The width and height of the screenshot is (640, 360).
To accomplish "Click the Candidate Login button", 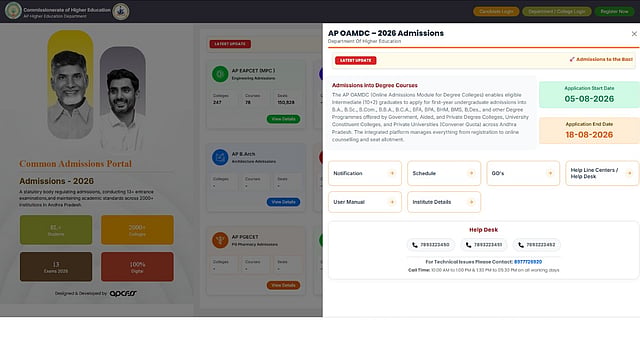I will [496, 11].
